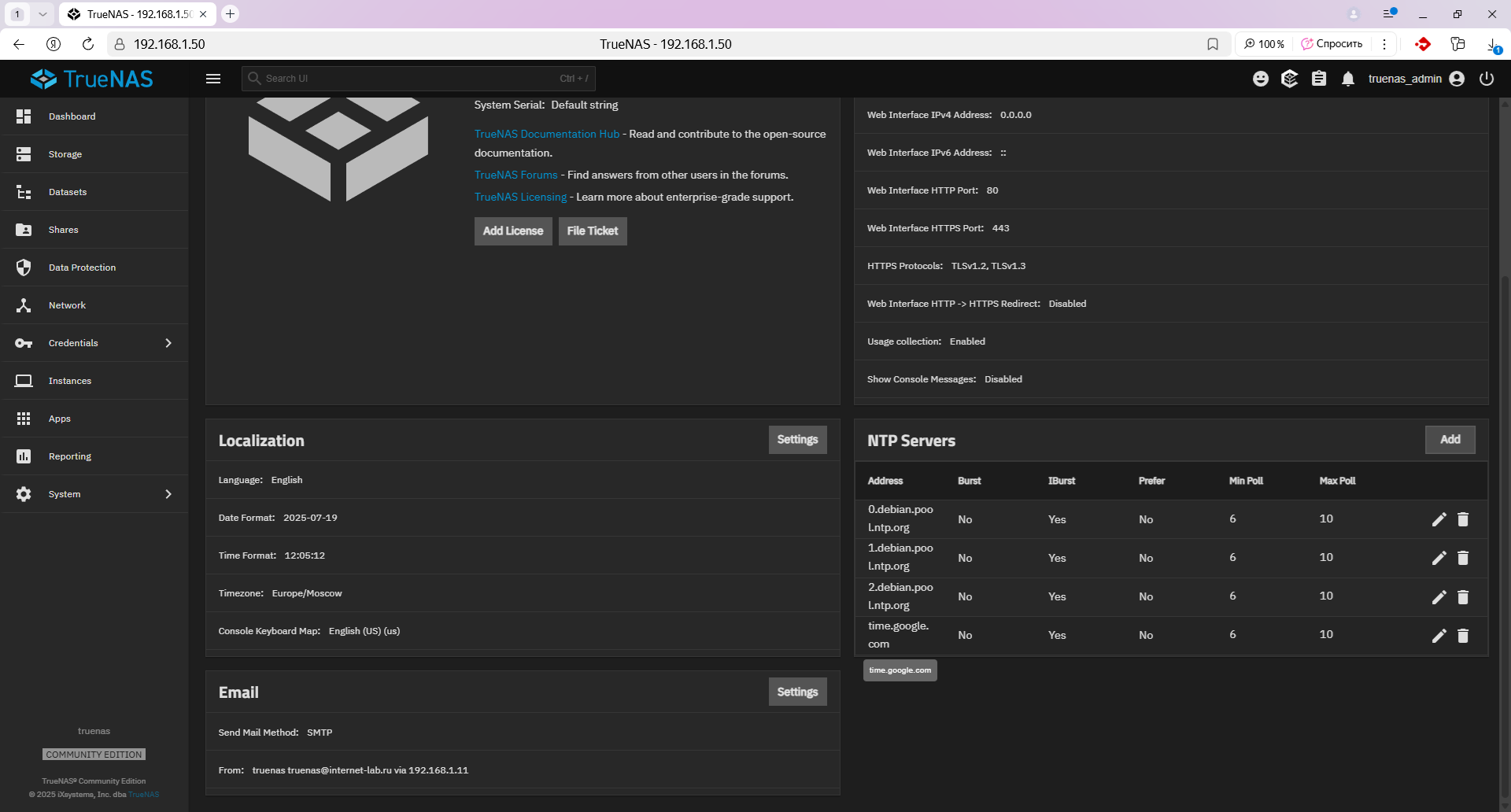Open the Credentials key icon
The height and width of the screenshot is (812, 1511).
(24, 343)
